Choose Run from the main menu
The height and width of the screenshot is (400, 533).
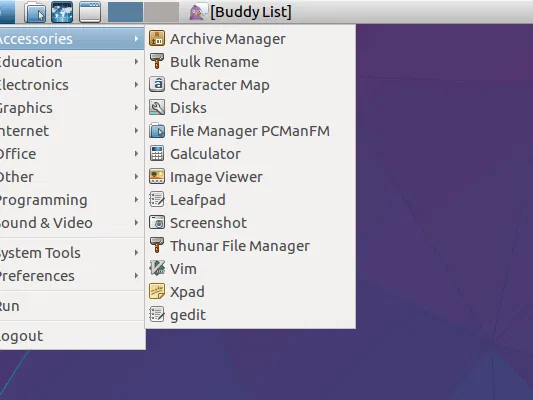[72, 306]
